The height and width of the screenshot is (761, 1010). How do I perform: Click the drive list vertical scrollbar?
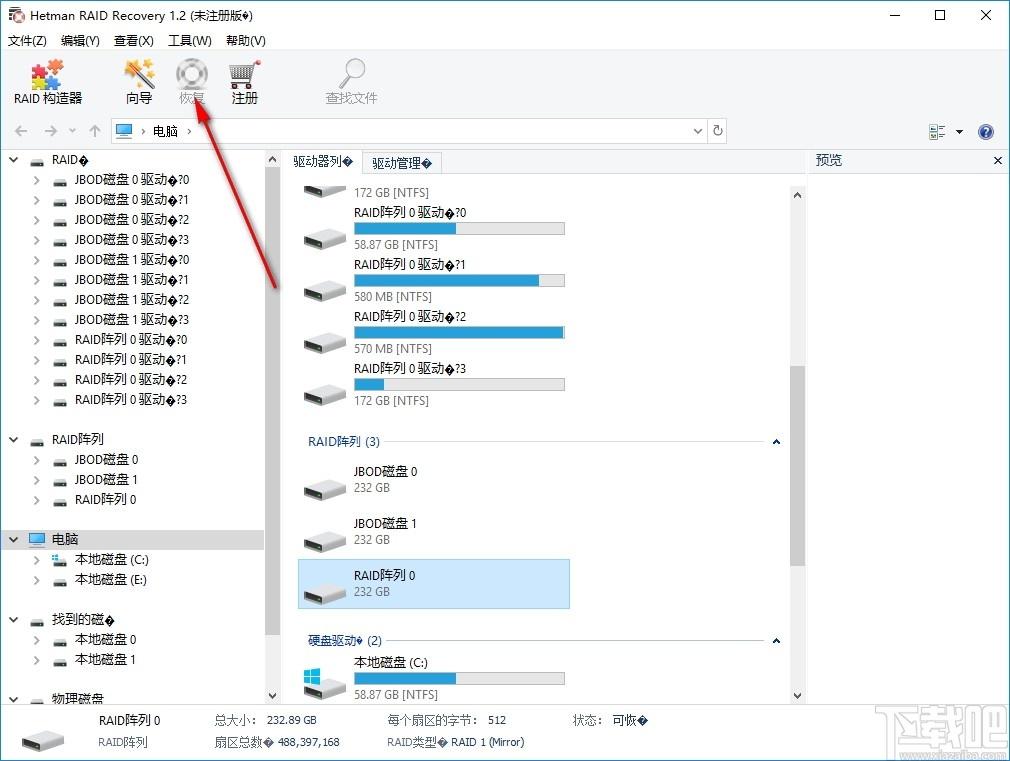797,465
